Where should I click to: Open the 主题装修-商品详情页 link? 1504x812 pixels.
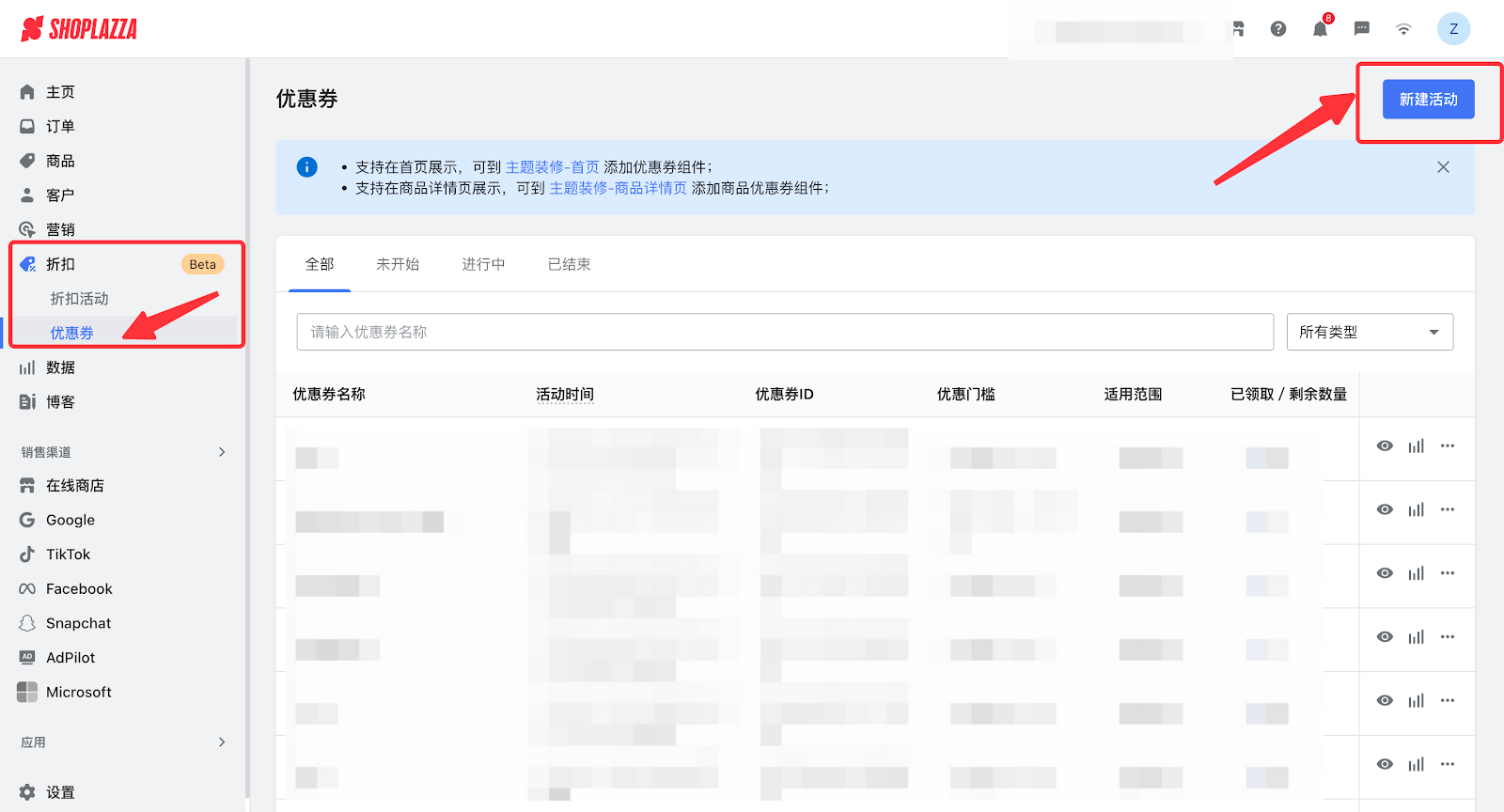click(x=618, y=188)
